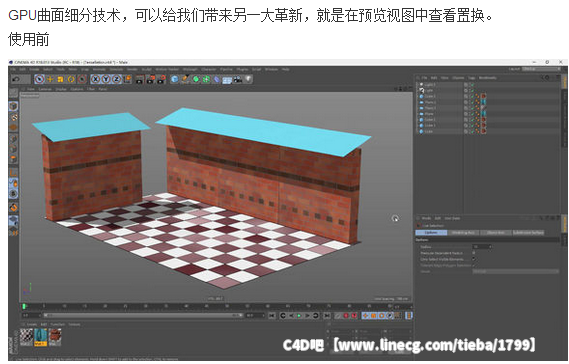Image resolution: width=569 pixels, height=364 pixels.
Task: Switch to the Options tab in attributes
Action: pyautogui.click(x=431, y=233)
